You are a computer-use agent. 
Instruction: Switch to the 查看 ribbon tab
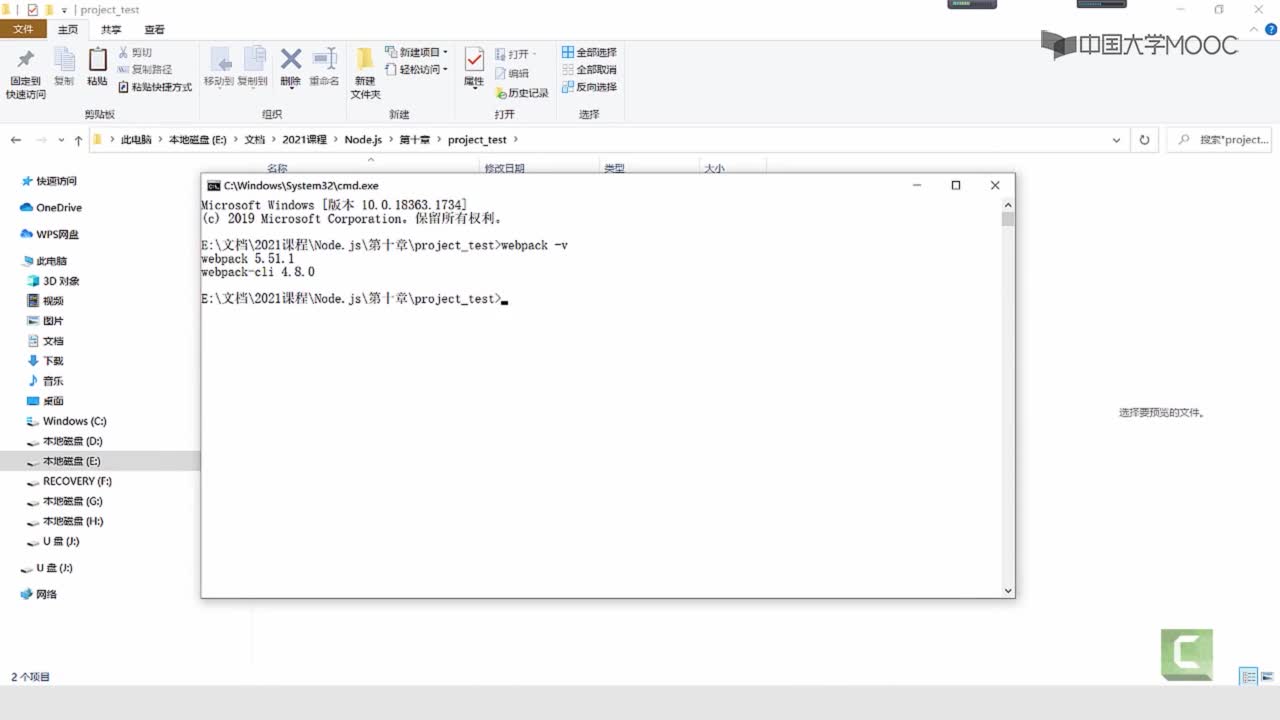(154, 30)
